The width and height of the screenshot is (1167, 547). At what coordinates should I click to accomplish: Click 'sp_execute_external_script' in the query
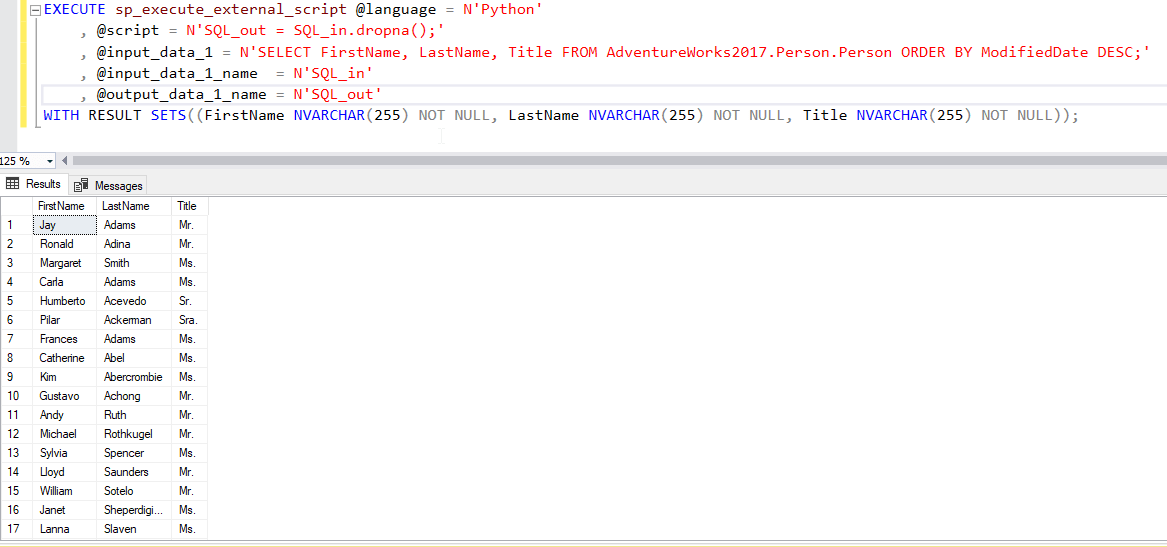[231, 10]
